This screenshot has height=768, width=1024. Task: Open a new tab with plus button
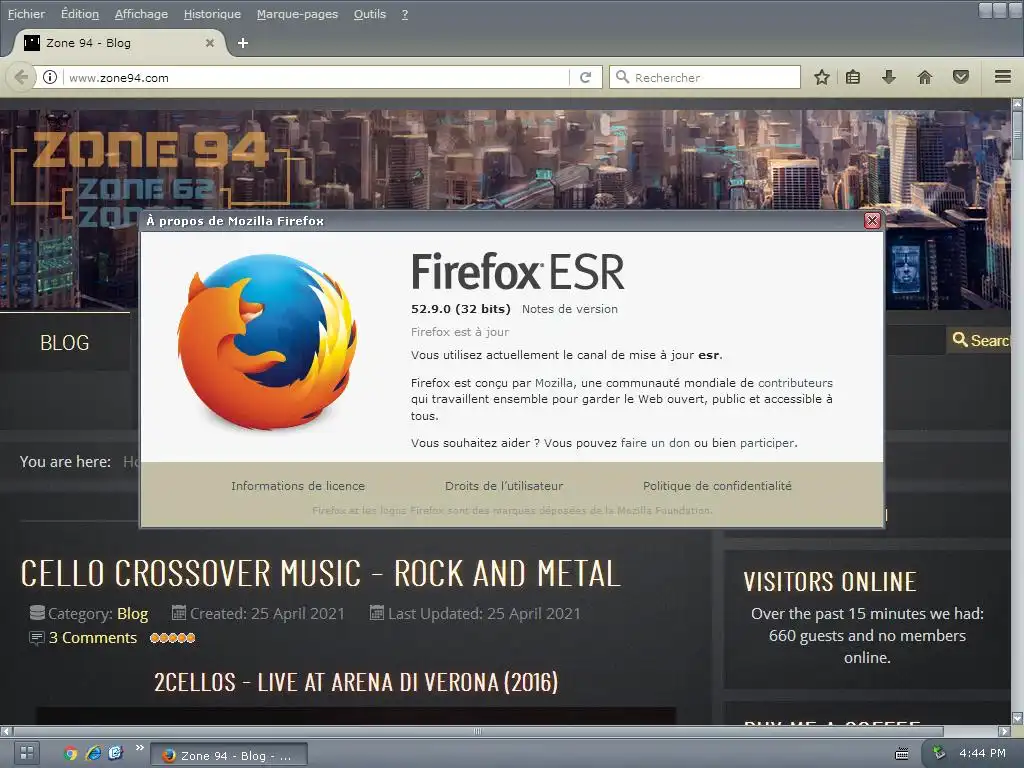point(243,43)
